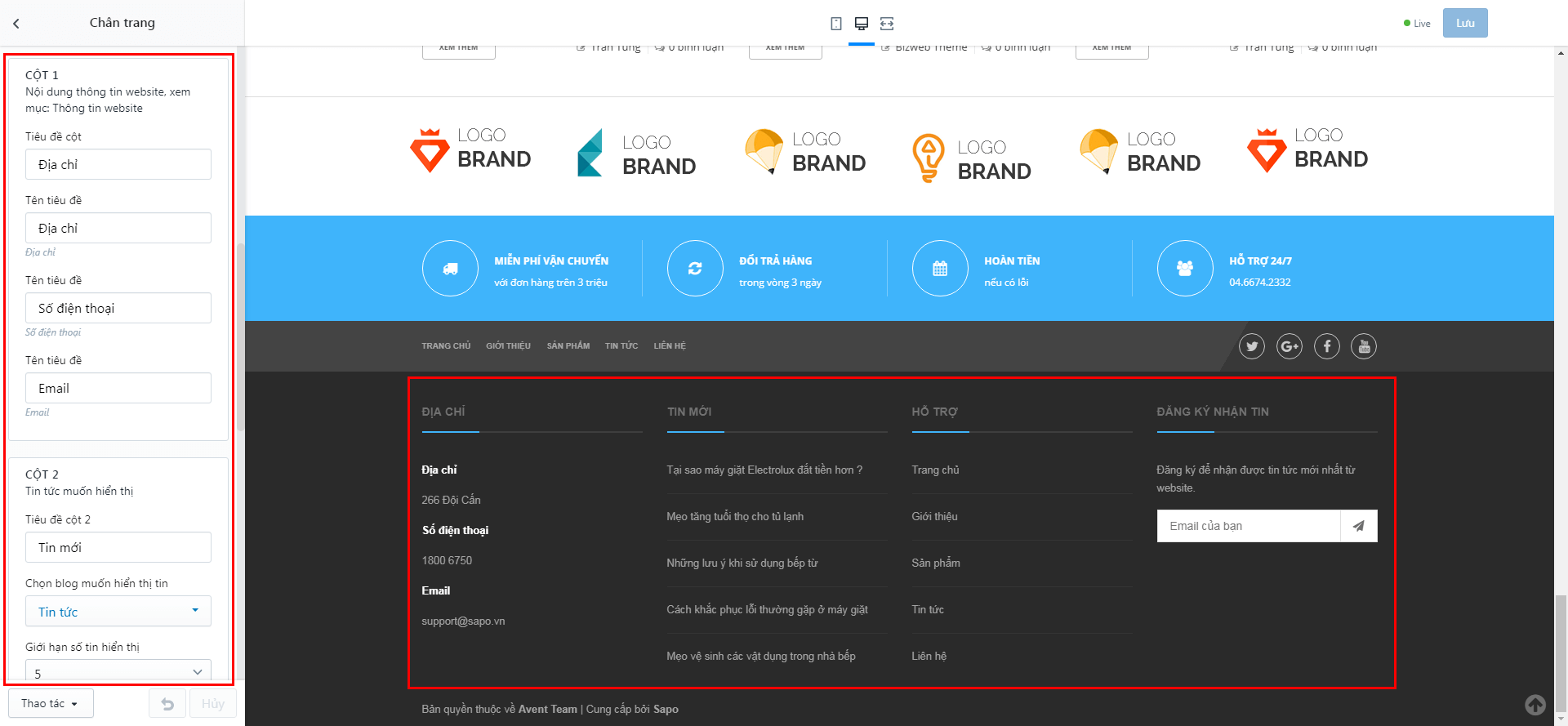Viewport: 1568px width, 726px height.
Task: Open LIÊN HỆ footer menu item
Action: (x=670, y=346)
